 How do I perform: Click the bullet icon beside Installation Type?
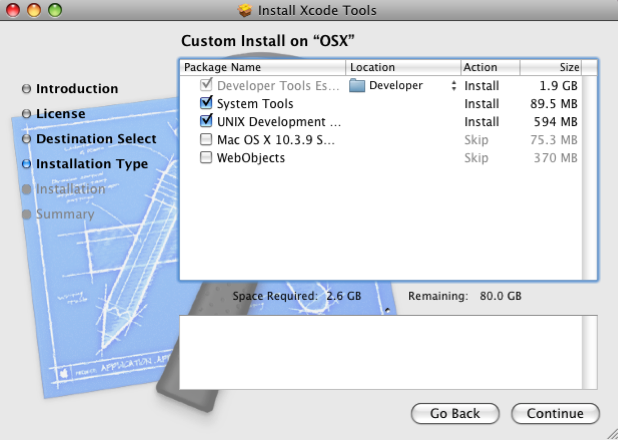coord(26,164)
